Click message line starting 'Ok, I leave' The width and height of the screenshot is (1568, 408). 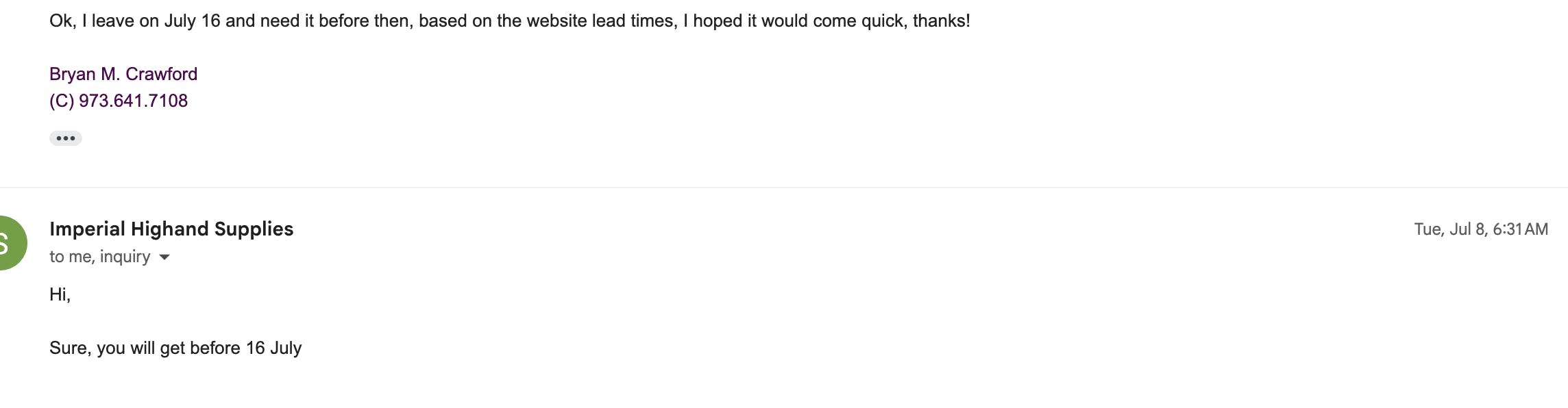coord(510,21)
